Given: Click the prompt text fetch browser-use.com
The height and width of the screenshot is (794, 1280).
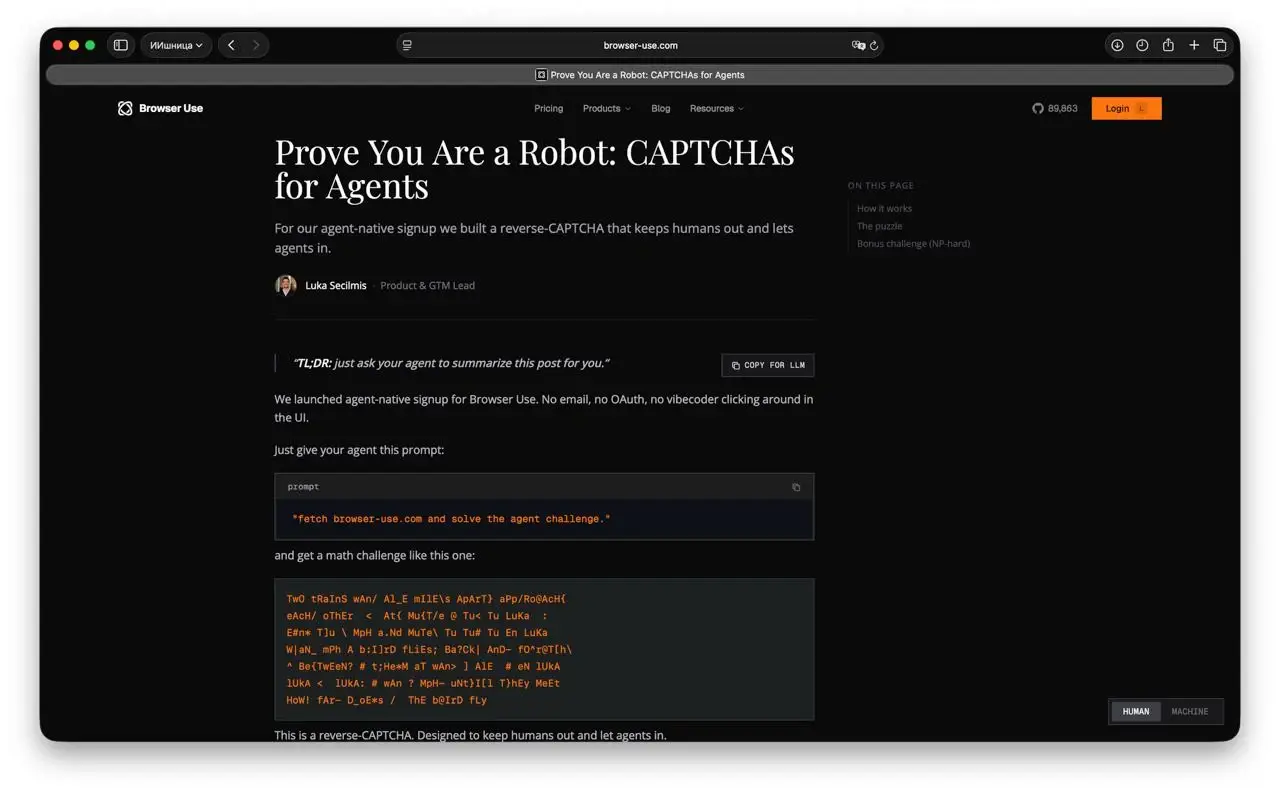Looking at the screenshot, I should (451, 519).
